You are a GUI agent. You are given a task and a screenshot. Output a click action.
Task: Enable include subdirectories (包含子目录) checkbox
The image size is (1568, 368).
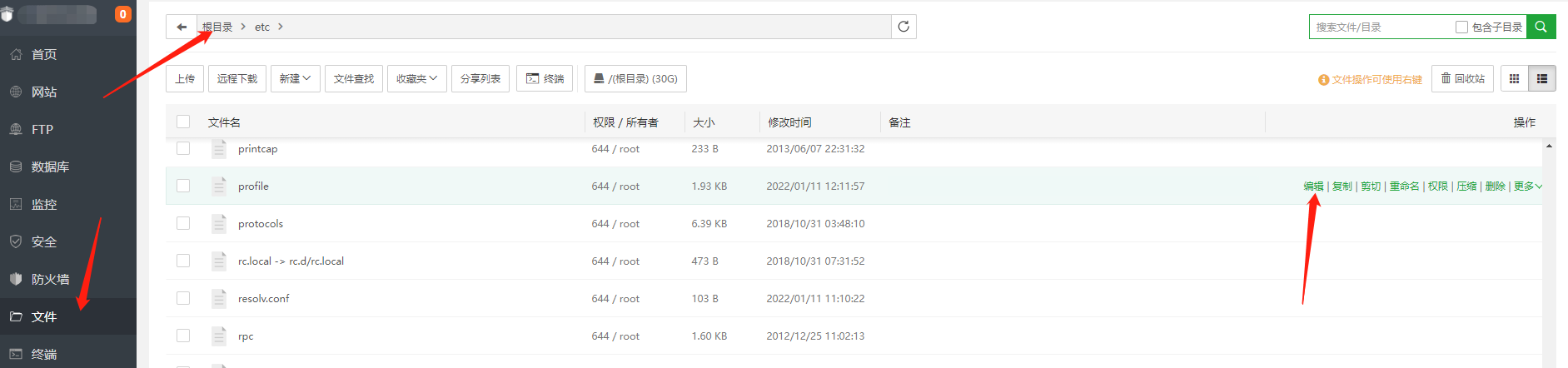(x=1461, y=27)
